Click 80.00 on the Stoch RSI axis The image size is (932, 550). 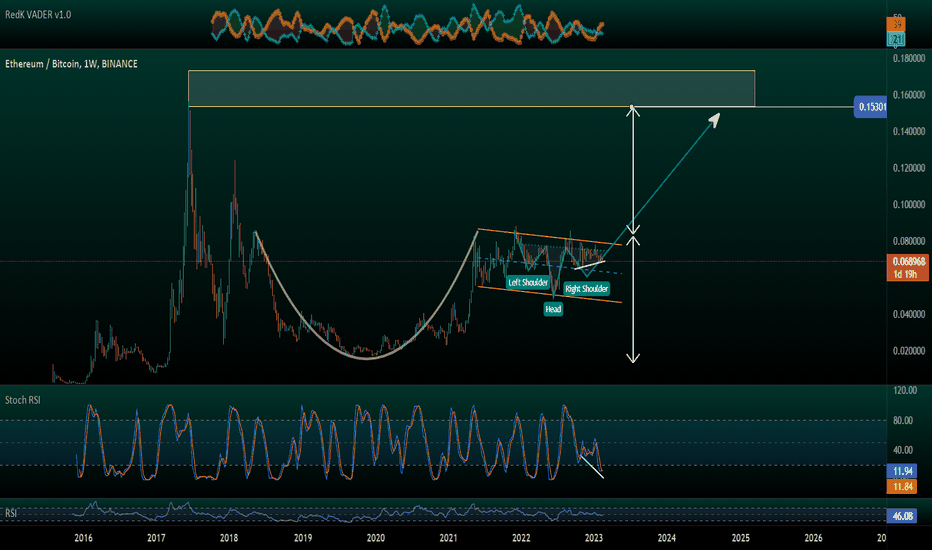point(903,420)
